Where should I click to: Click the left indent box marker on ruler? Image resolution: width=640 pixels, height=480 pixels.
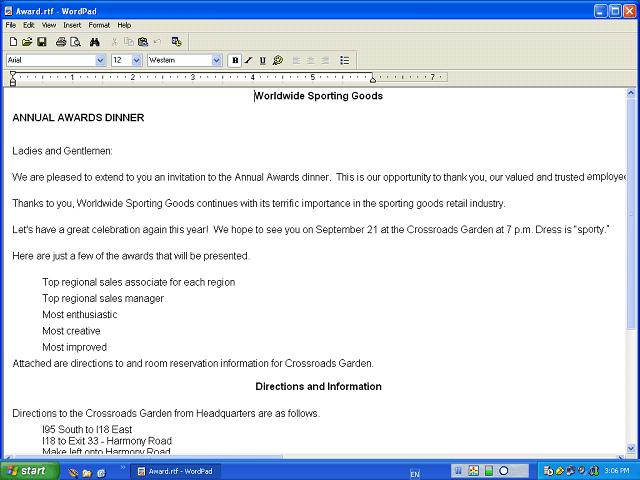tap(13, 84)
